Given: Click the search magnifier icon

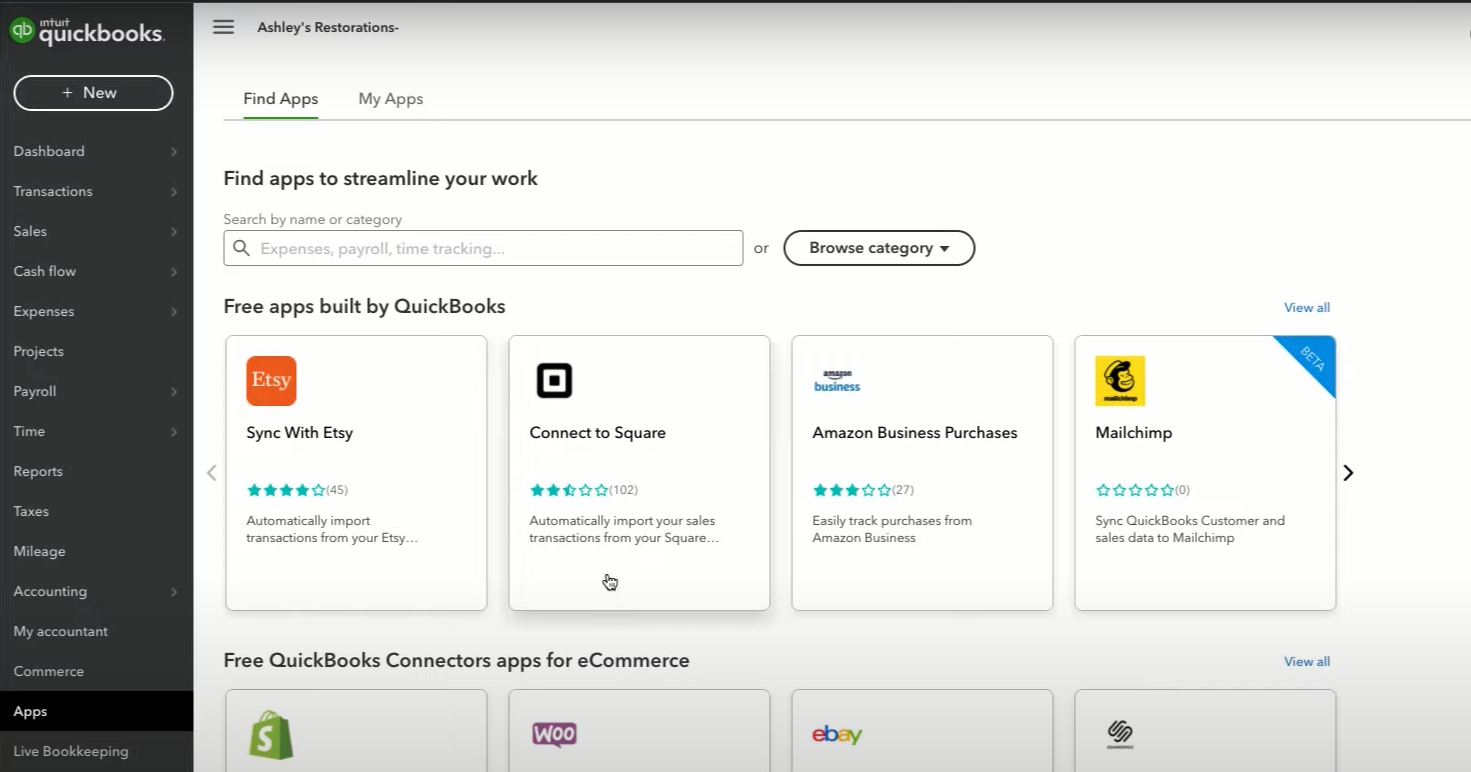Looking at the screenshot, I should pos(241,248).
